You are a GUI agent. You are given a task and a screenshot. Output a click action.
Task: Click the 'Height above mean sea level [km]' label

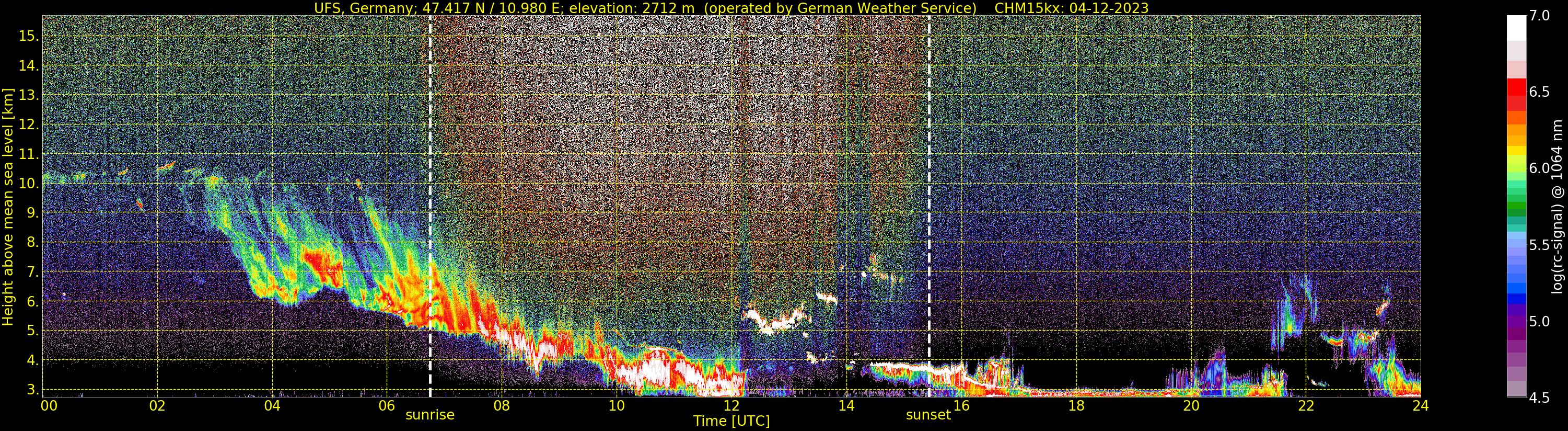[x=8, y=207]
